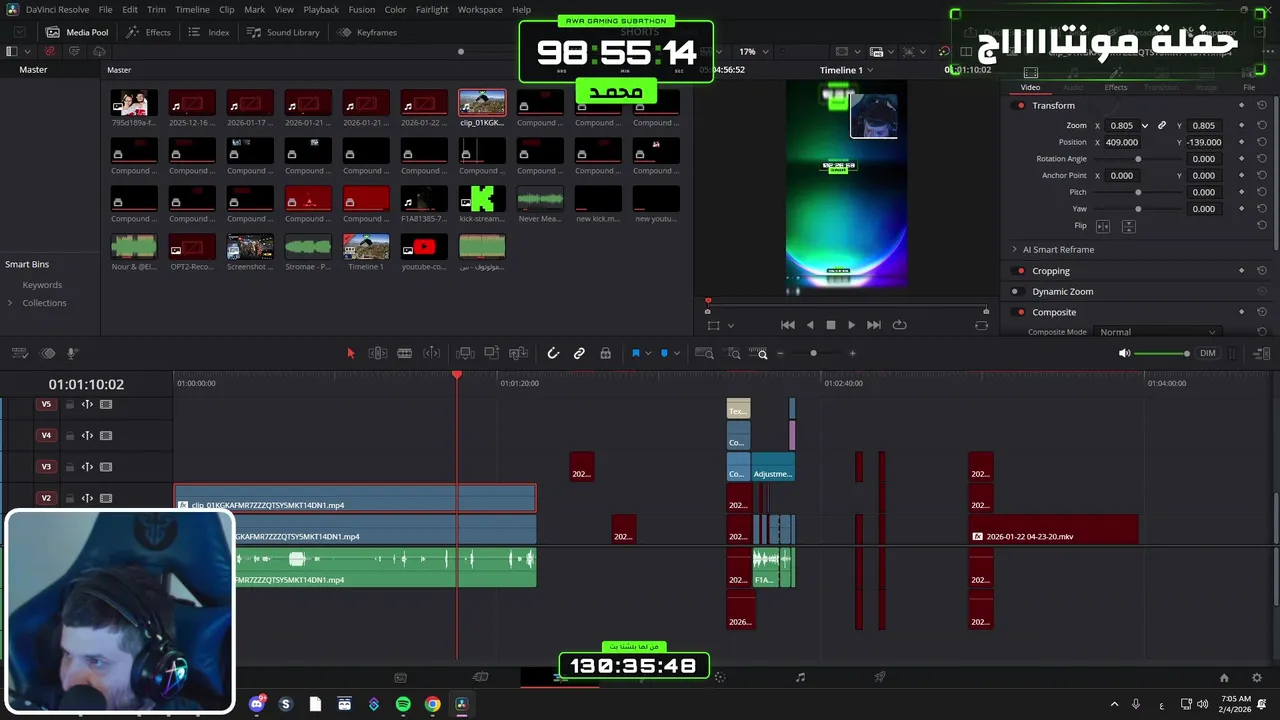Open the Index panel
Viewport: 1280px width, 720px height.
209,32
